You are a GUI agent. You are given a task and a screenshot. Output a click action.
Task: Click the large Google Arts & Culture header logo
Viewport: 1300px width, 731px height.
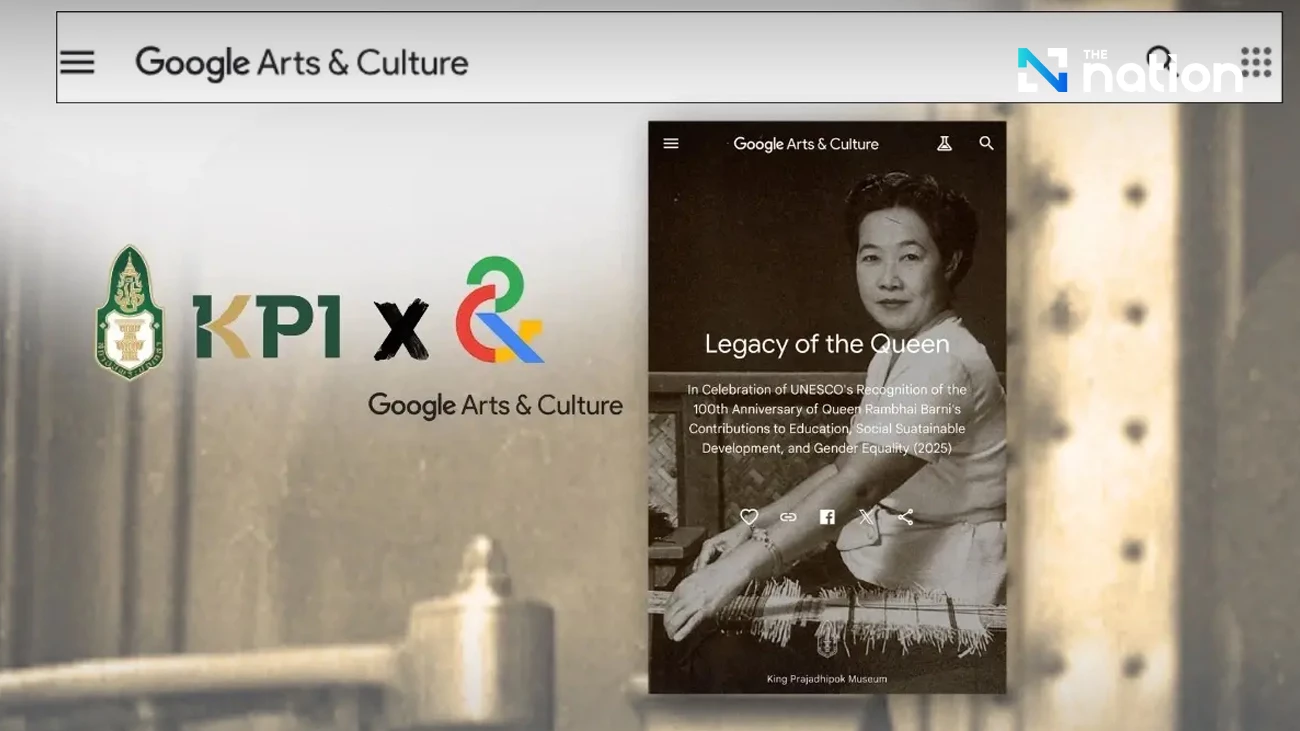tap(301, 63)
